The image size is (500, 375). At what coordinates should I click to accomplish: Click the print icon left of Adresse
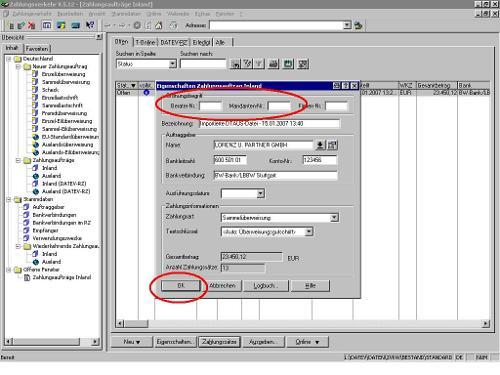pyautogui.click(x=173, y=25)
